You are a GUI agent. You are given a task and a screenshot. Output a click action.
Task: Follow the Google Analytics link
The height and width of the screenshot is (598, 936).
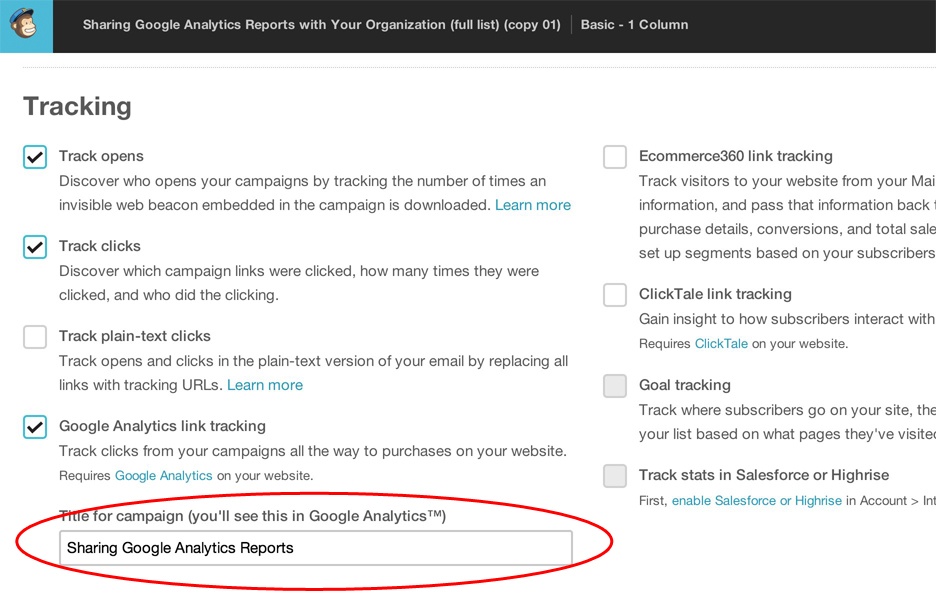[x=164, y=476]
